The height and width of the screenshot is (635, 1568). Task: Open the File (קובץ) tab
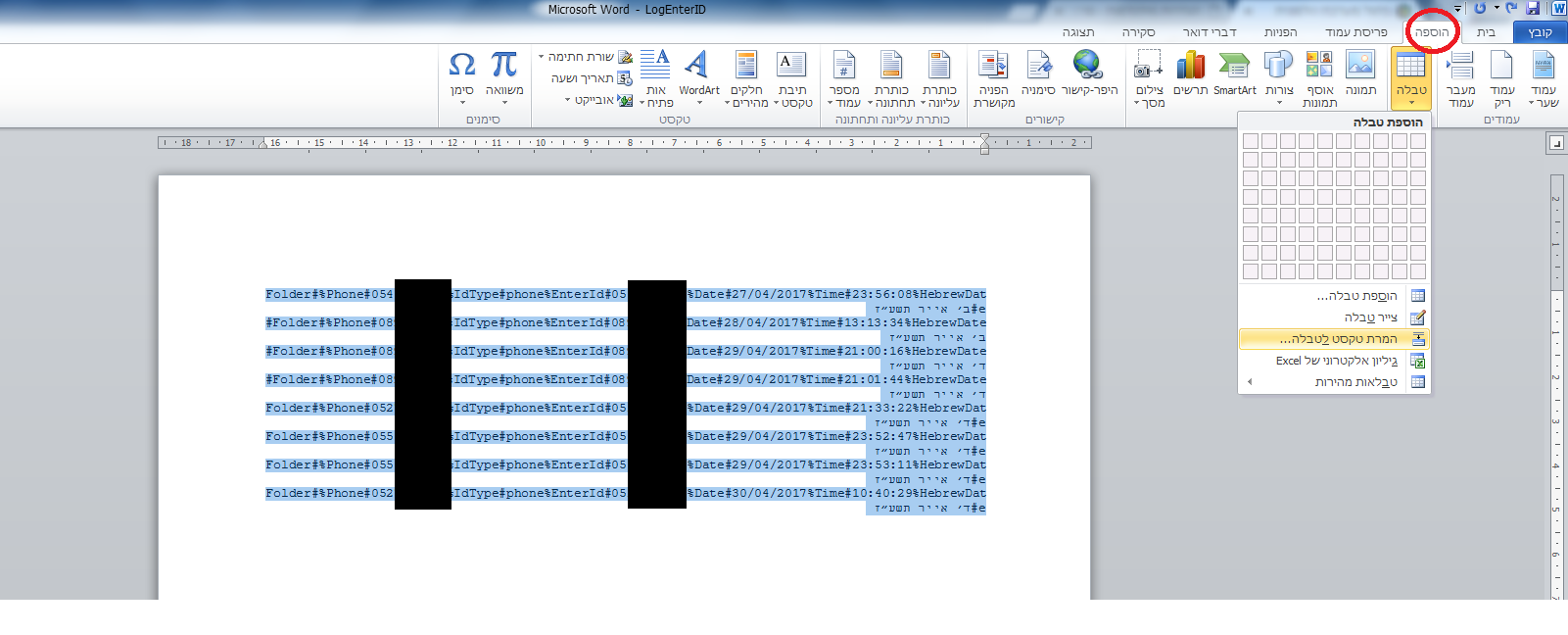point(1540,32)
